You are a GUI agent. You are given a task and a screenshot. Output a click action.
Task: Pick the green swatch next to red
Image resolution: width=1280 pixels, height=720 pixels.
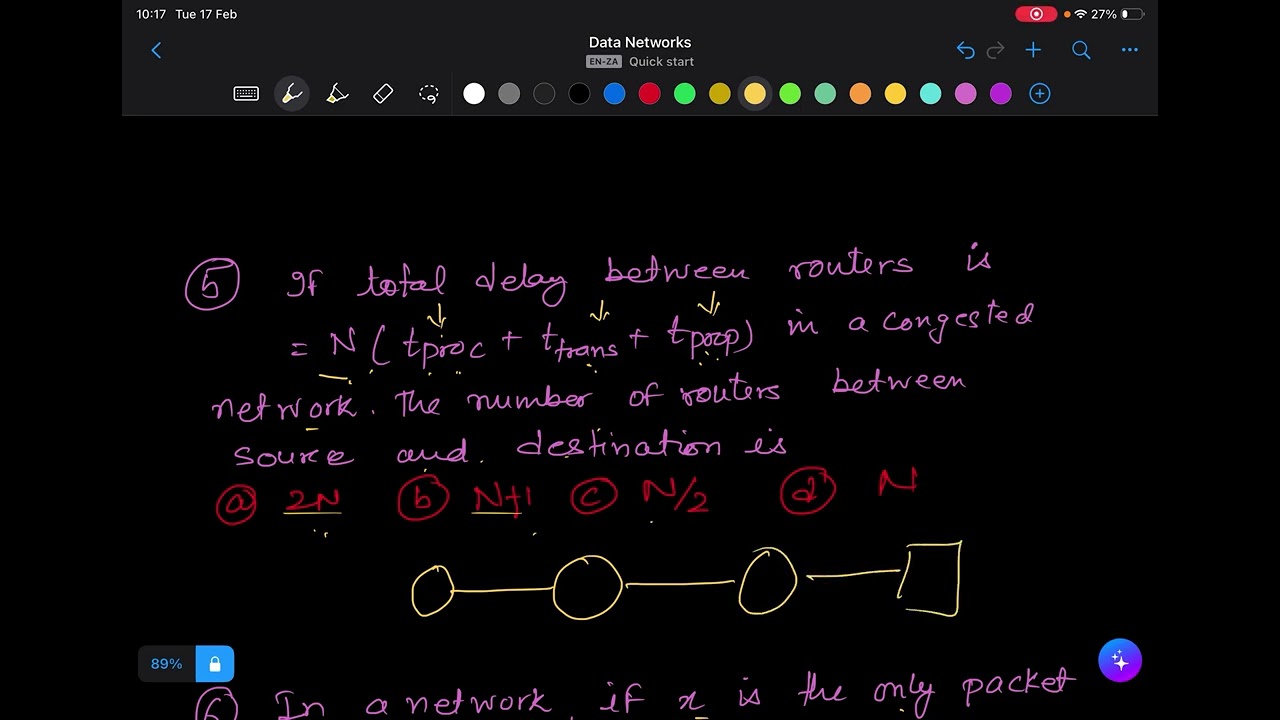(x=684, y=94)
